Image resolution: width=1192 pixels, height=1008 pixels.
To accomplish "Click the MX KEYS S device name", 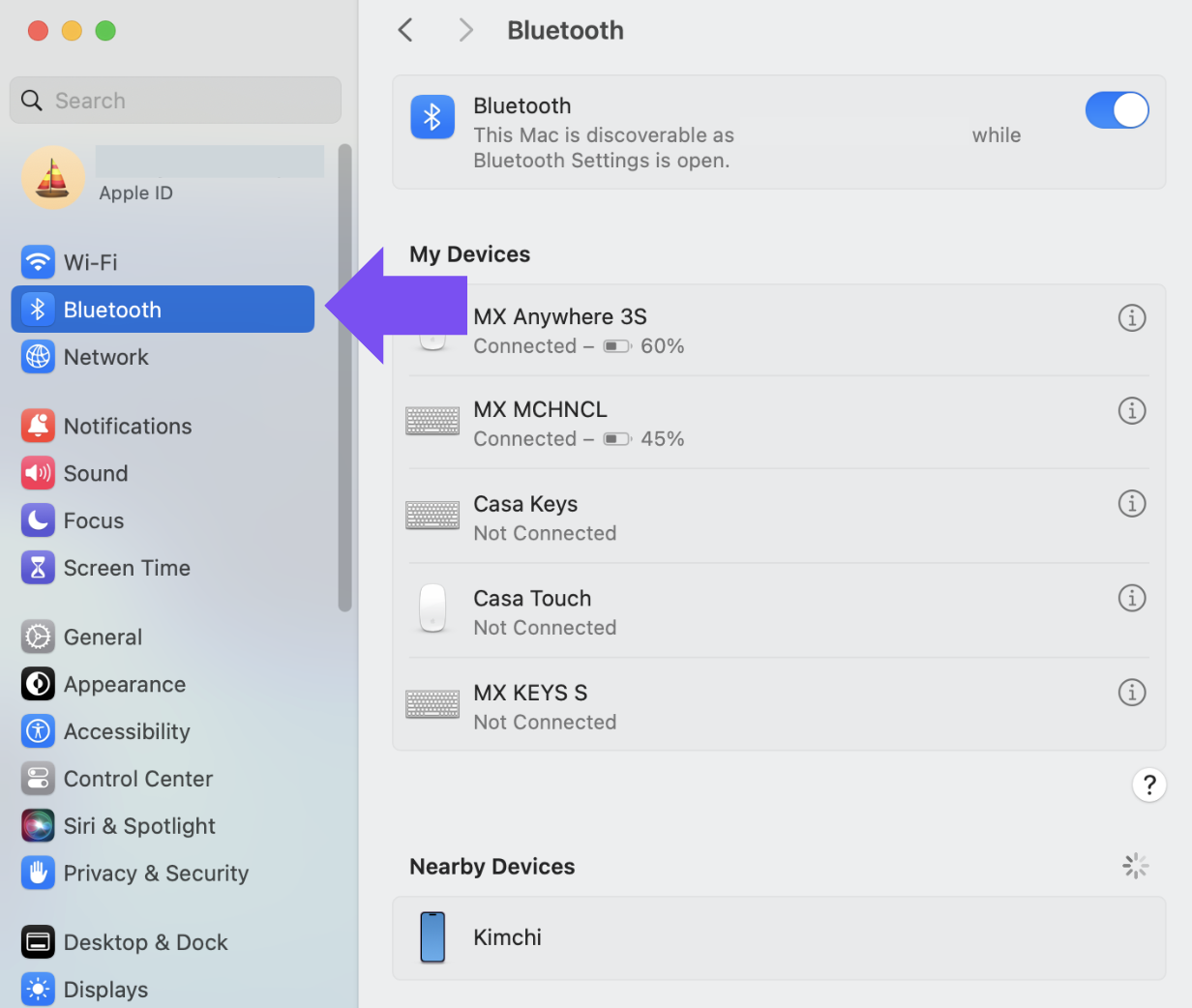I will [530, 693].
